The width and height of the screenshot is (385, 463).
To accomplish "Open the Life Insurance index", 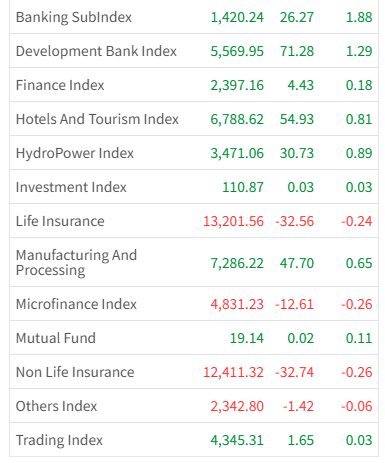I will click(x=194, y=221).
